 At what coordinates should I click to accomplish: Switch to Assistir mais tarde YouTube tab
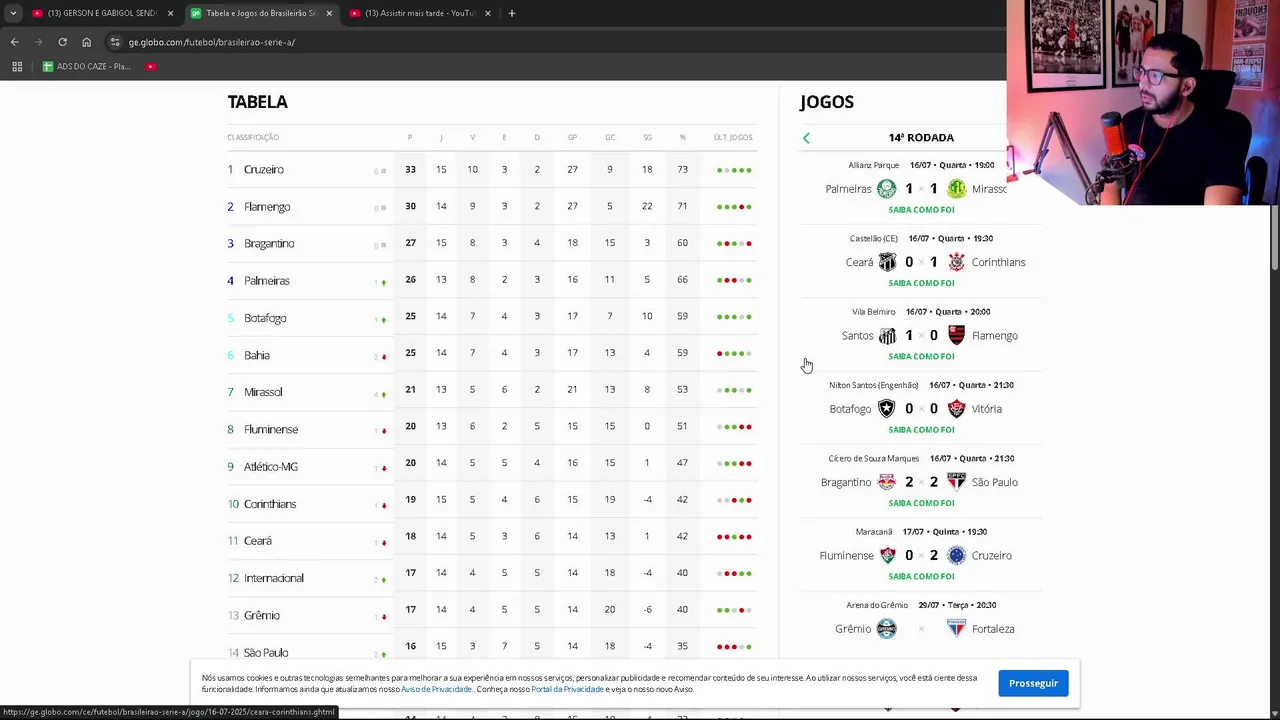click(421, 13)
